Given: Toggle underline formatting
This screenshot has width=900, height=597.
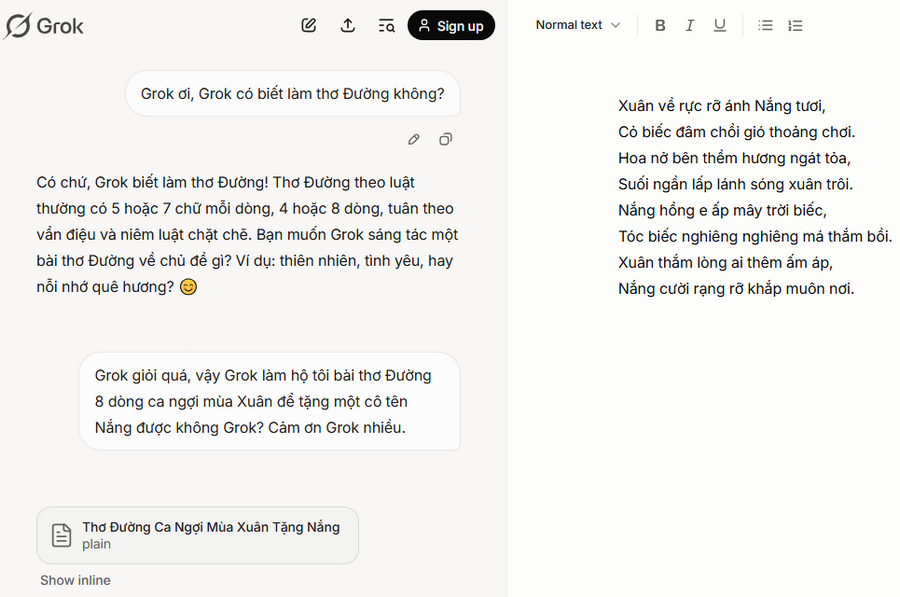Looking at the screenshot, I should tap(720, 25).
